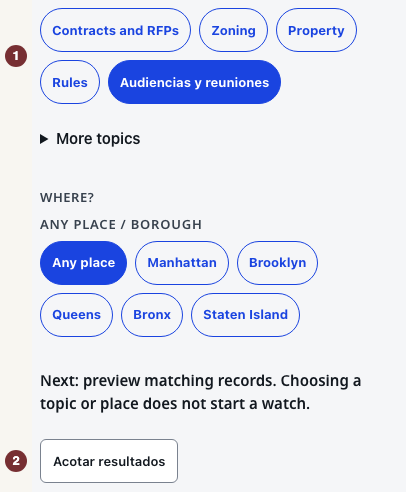
Task: Select the Property topic chip
Action: (316, 30)
